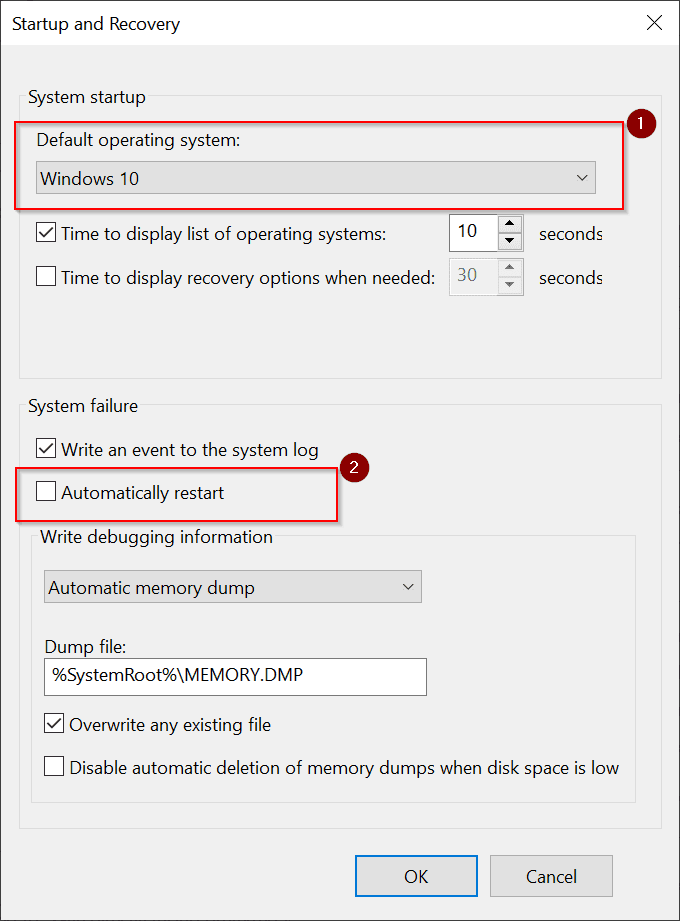Select the dump file path field
Image resolution: width=680 pixels, height=921 pixels.
(x=235, y=677)
